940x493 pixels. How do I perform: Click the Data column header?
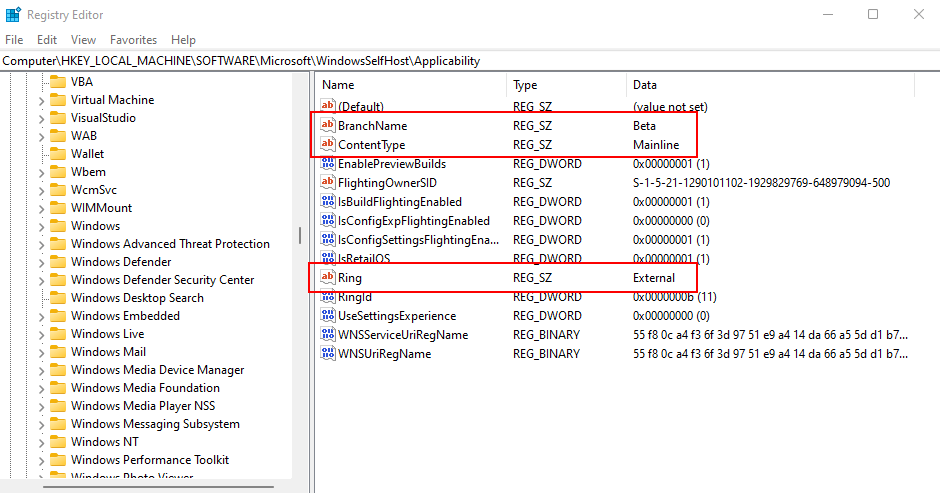pos(770,85)
